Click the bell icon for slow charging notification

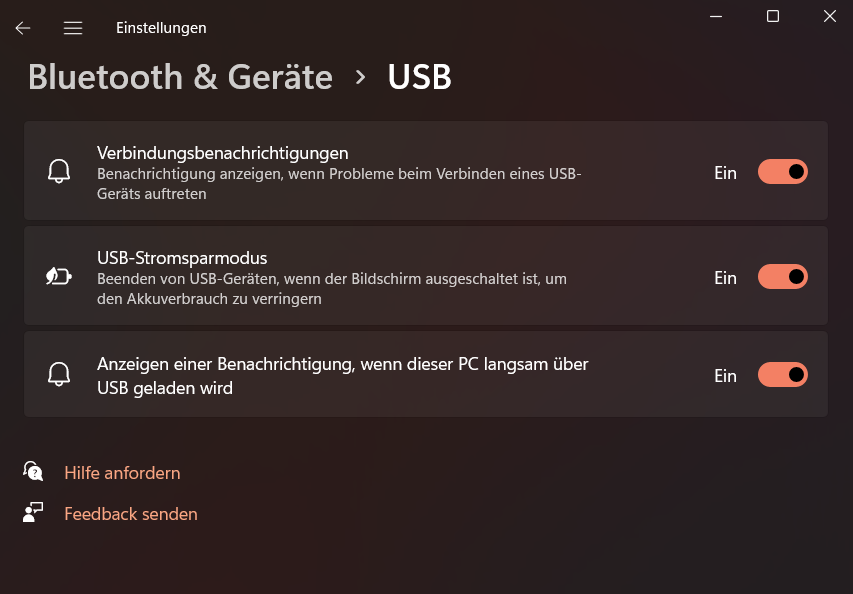pos(60,374)
